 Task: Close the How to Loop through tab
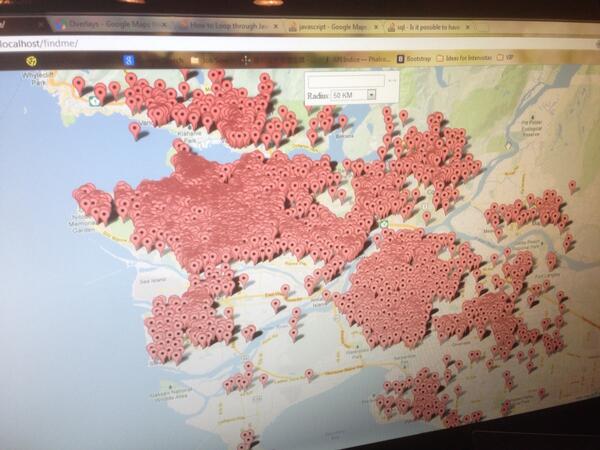coord(275,26)
